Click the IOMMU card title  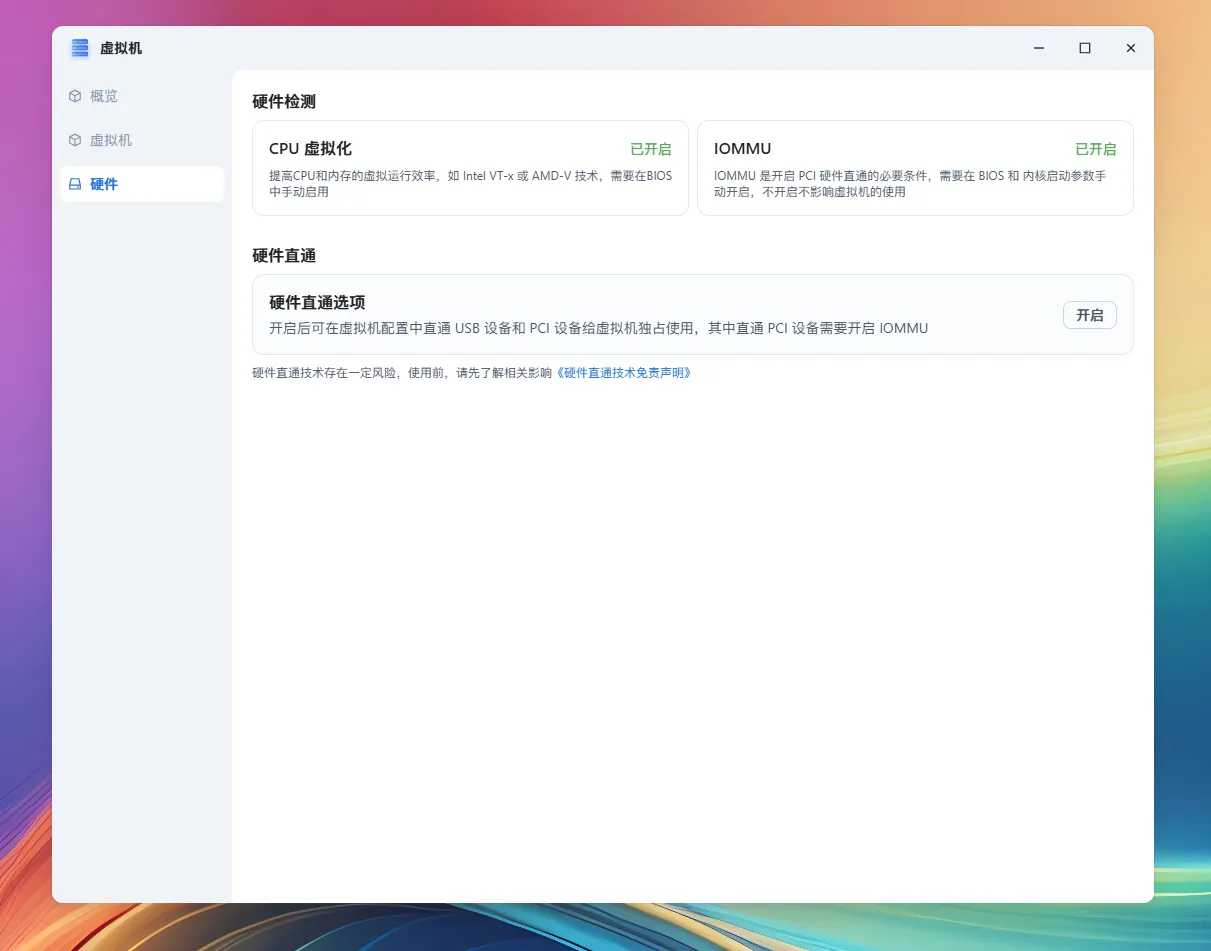(x=742, y=149)
